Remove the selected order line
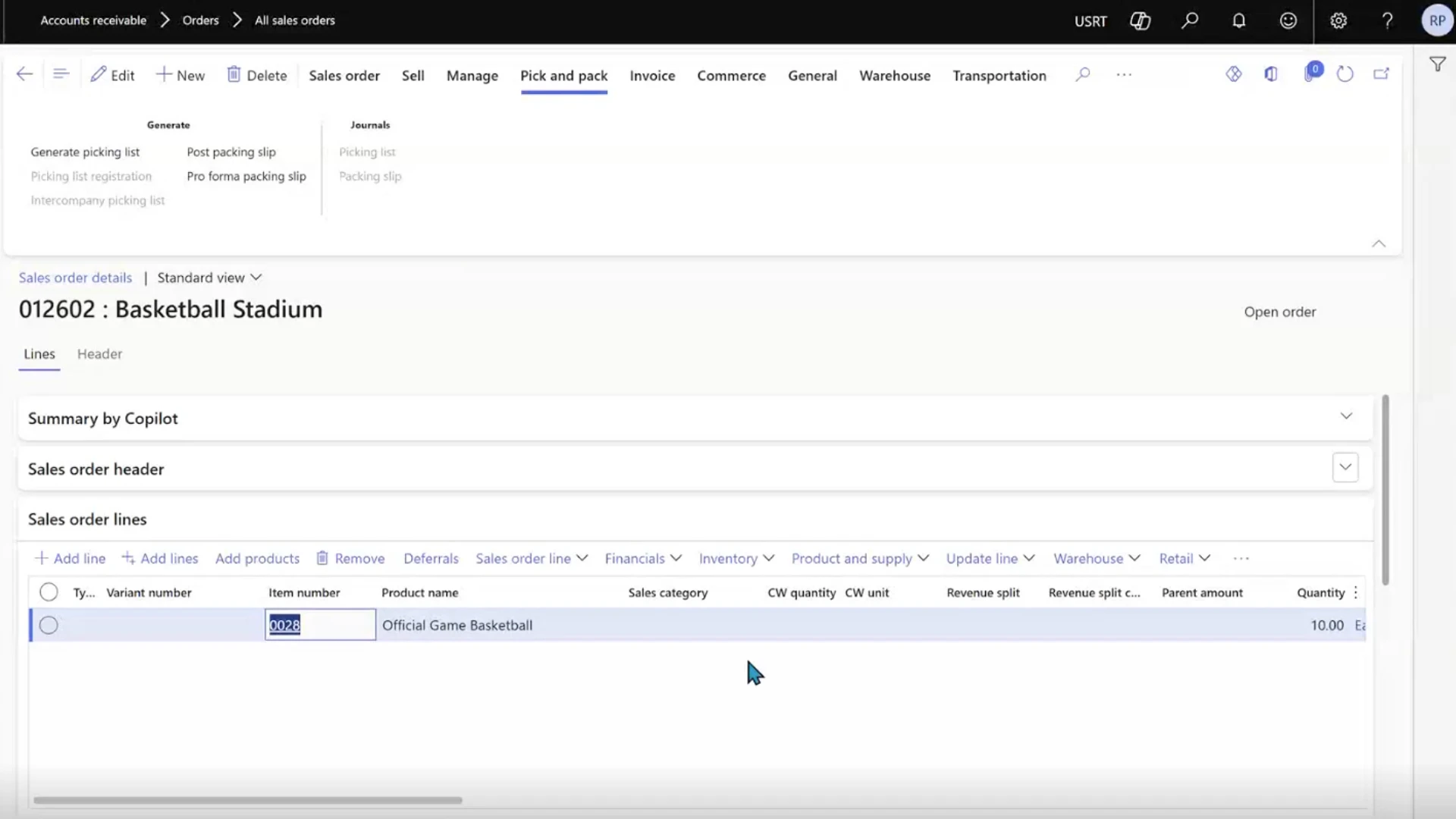 click(350, 558)
